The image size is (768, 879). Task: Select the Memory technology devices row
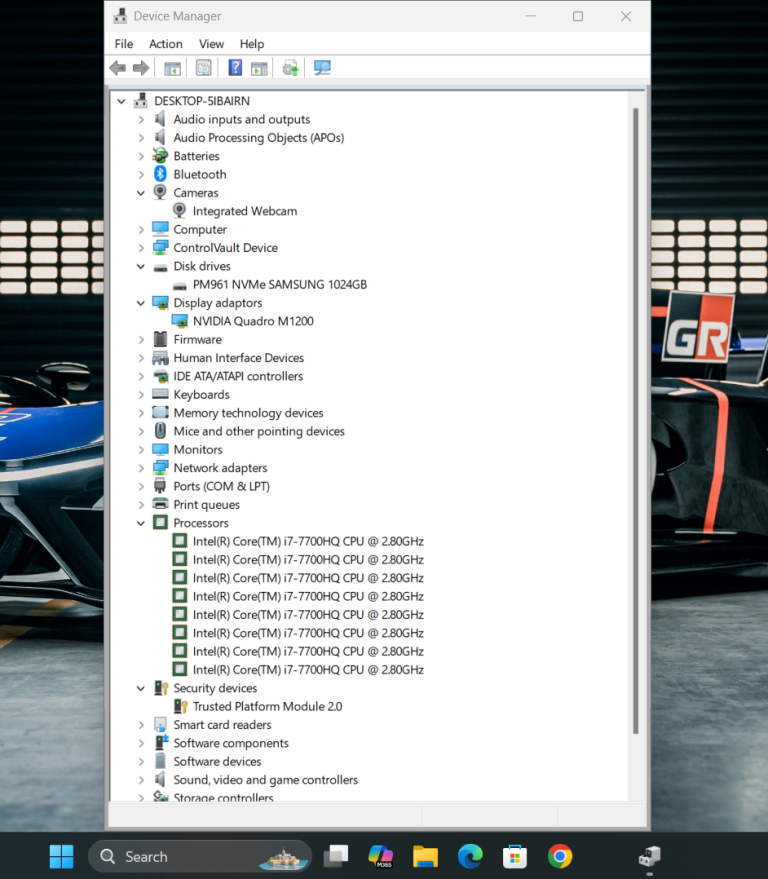click(248, 413)
